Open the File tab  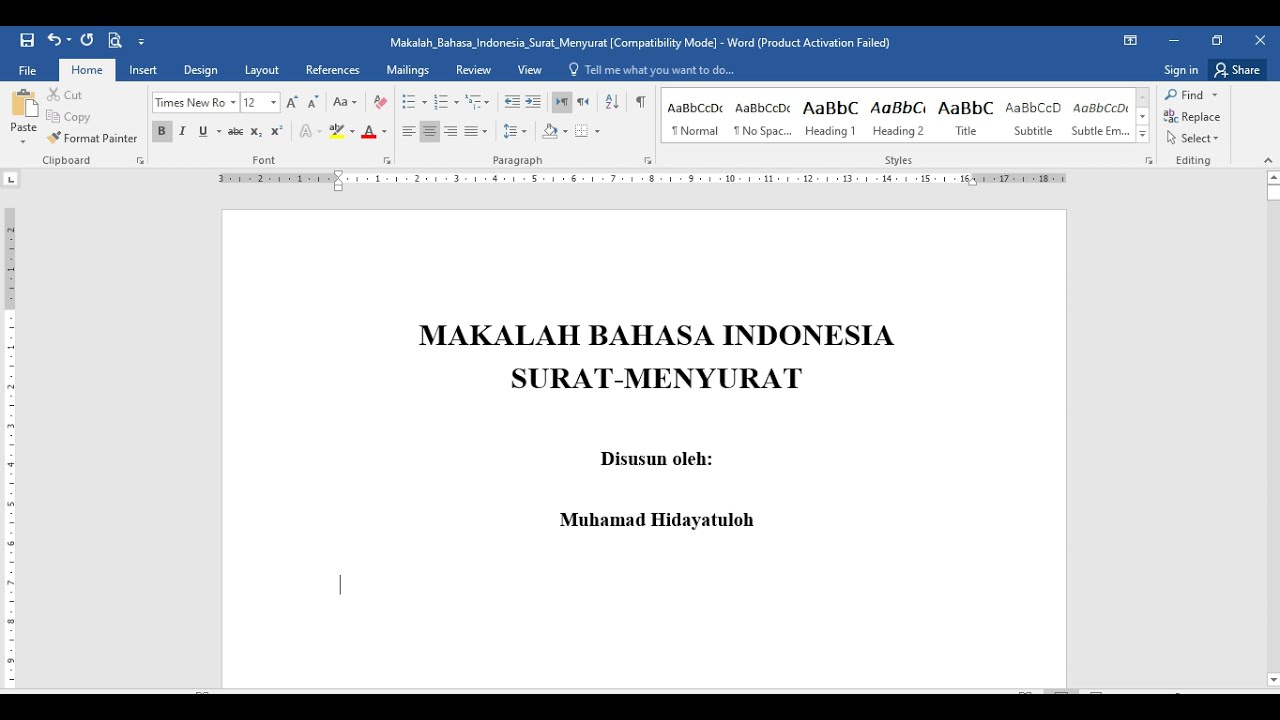[28, 70]
